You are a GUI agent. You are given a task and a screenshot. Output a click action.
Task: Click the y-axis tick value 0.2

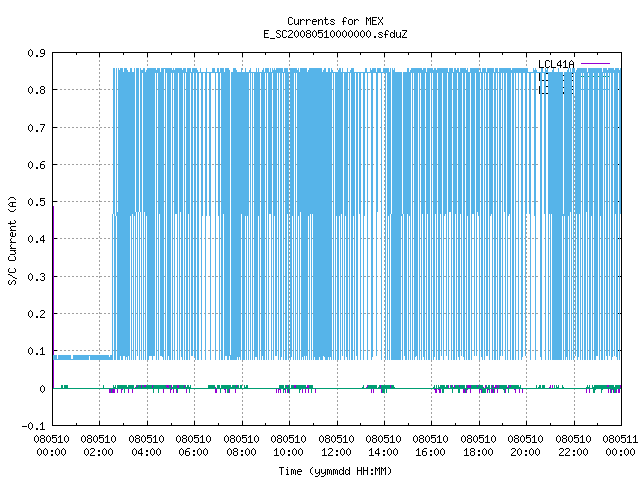pyautogui.click(x=36, y=314)
